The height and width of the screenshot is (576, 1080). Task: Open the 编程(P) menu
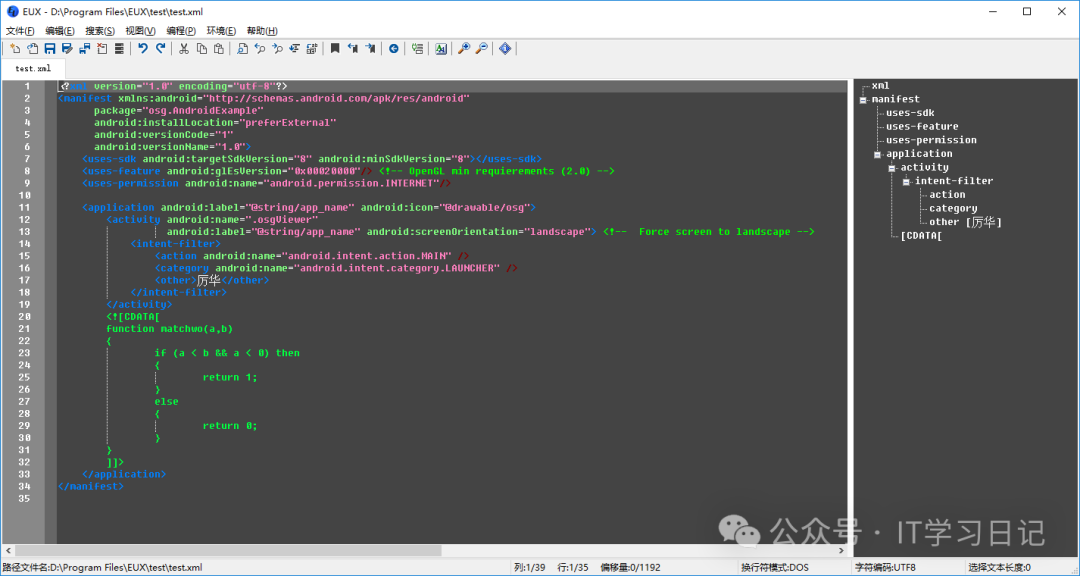181,31
